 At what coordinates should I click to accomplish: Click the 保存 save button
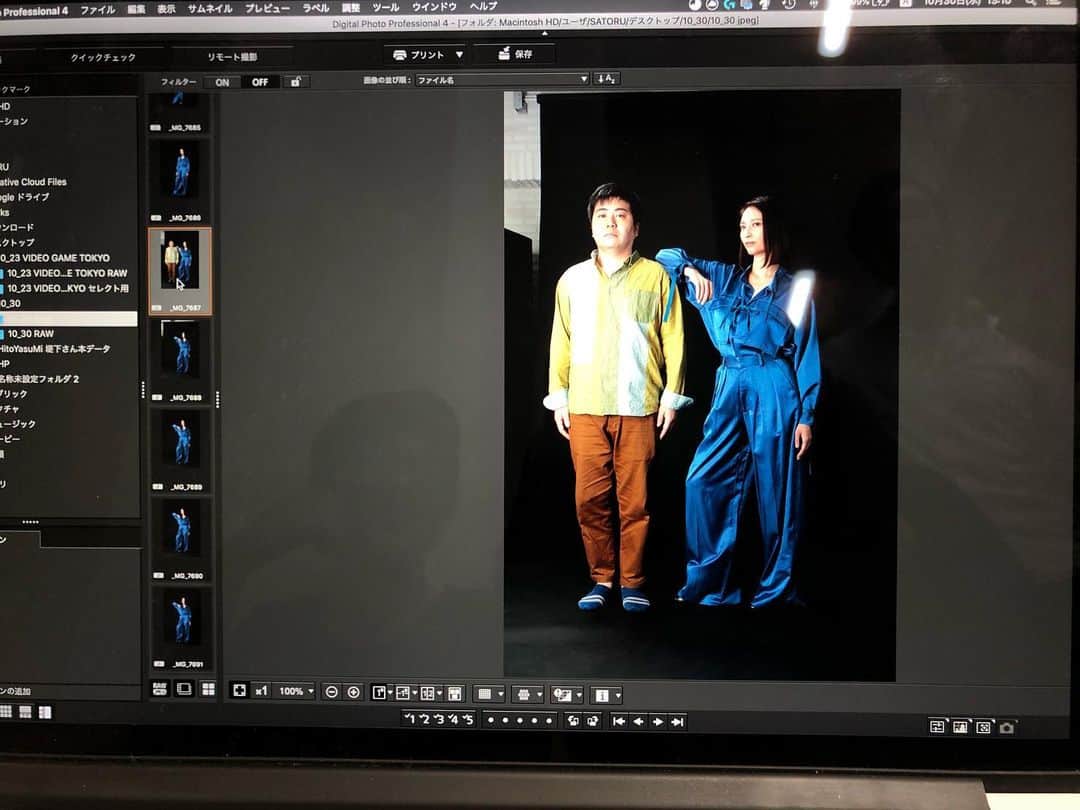[x=515, y=54]
